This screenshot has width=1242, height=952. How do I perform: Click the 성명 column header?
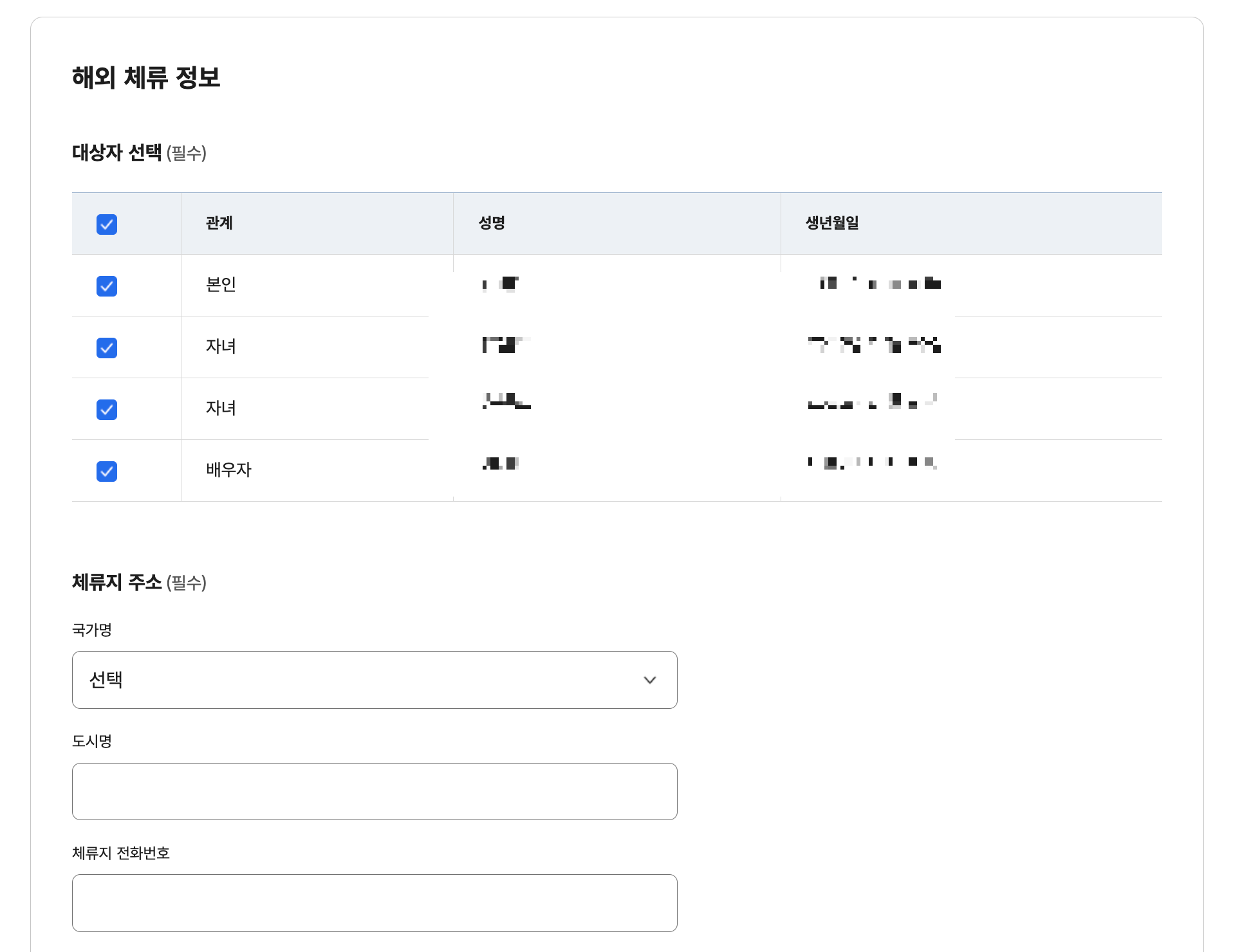tap(492, 223)
